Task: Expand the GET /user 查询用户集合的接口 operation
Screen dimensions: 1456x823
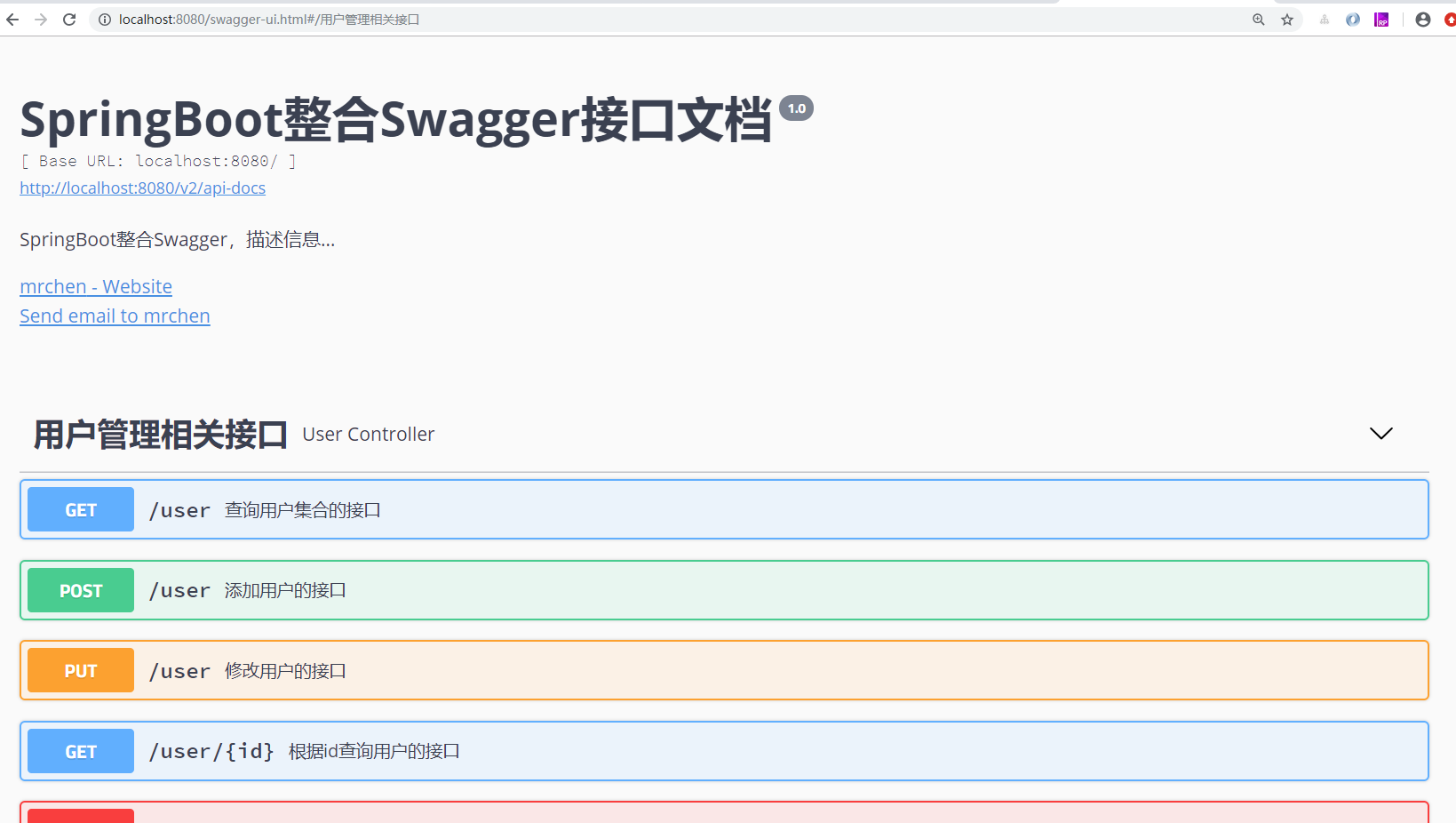Action: 724,509
